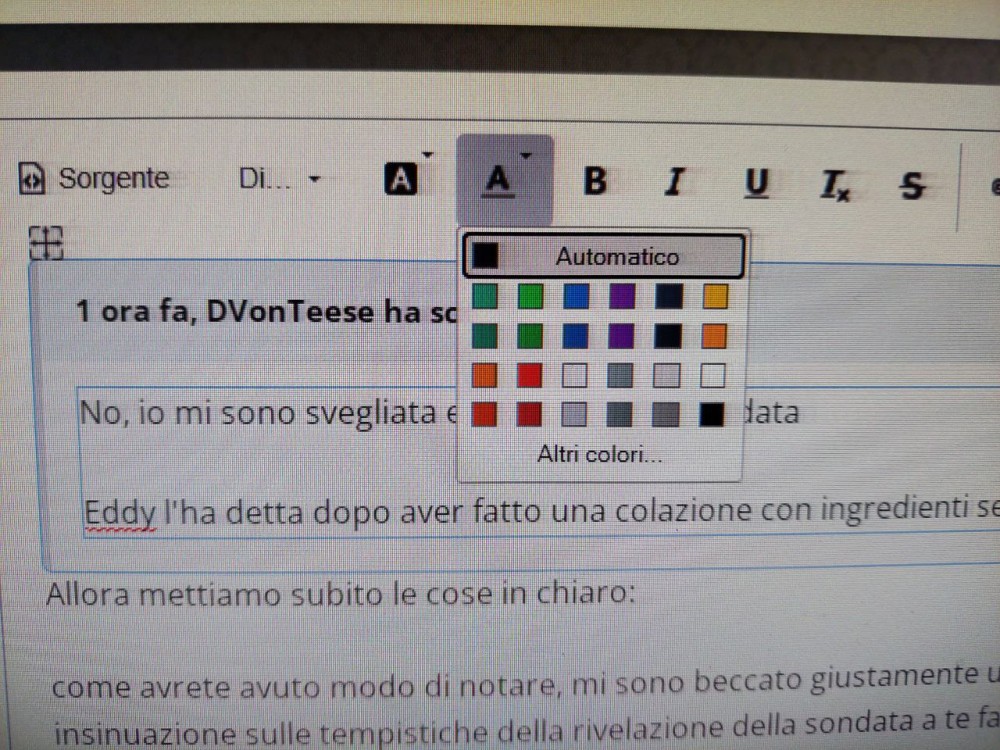
Task: Click the arrow above background color button
Action: [427, 155]
